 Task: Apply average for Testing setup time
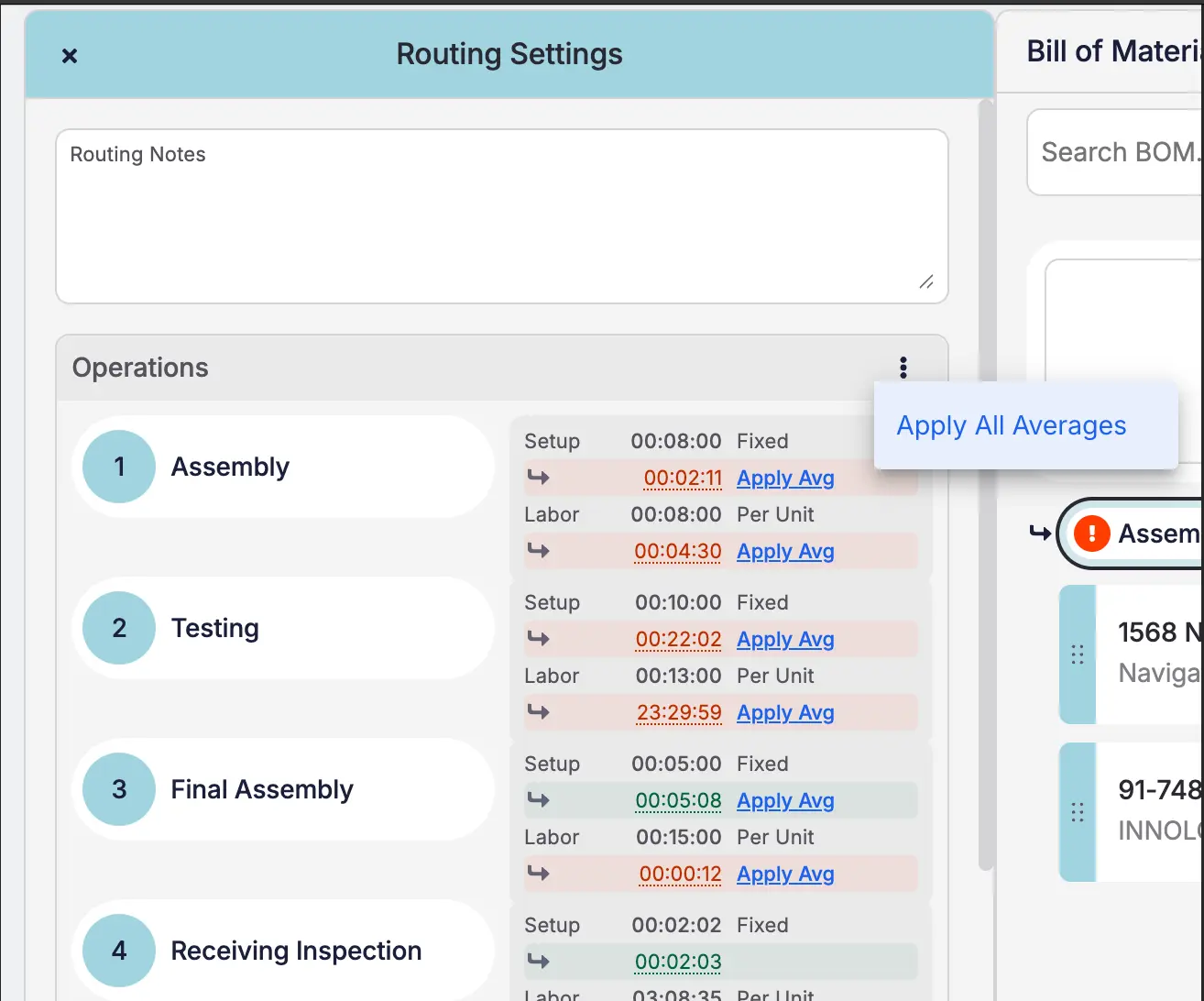tap(785, 639)
